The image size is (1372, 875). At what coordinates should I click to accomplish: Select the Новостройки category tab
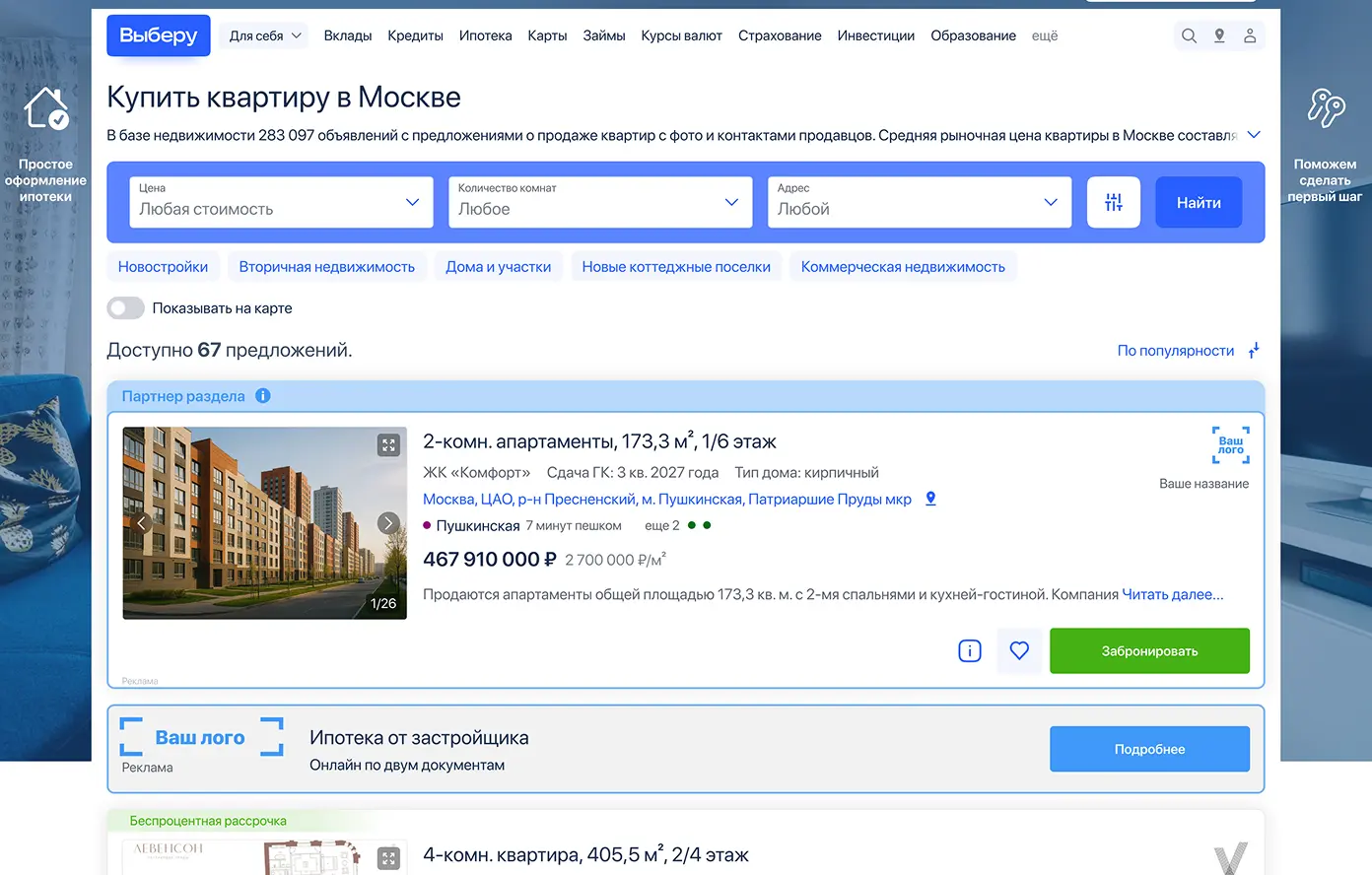[x=163, y=267]
